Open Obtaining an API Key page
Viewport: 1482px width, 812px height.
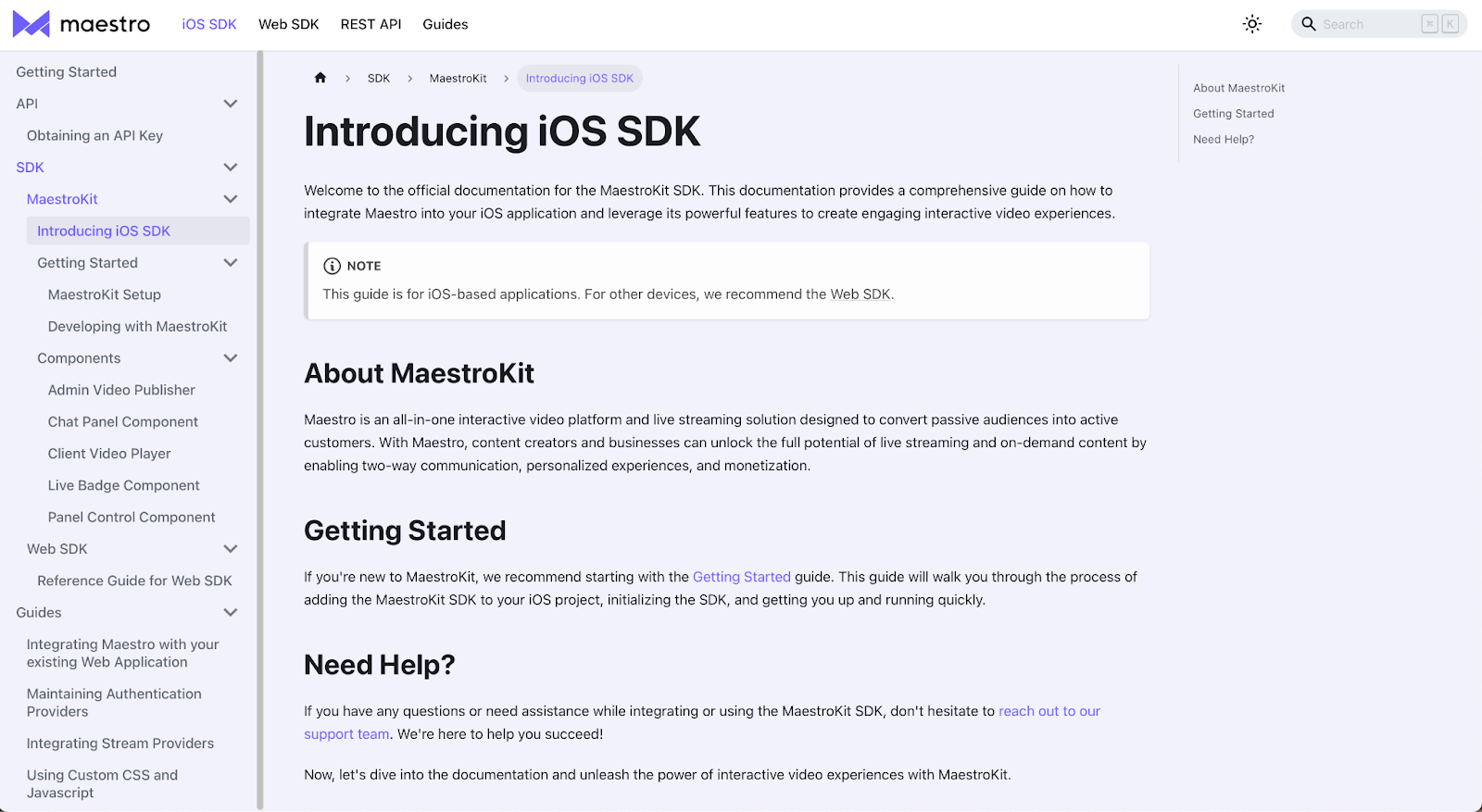[x=94, y=135]
